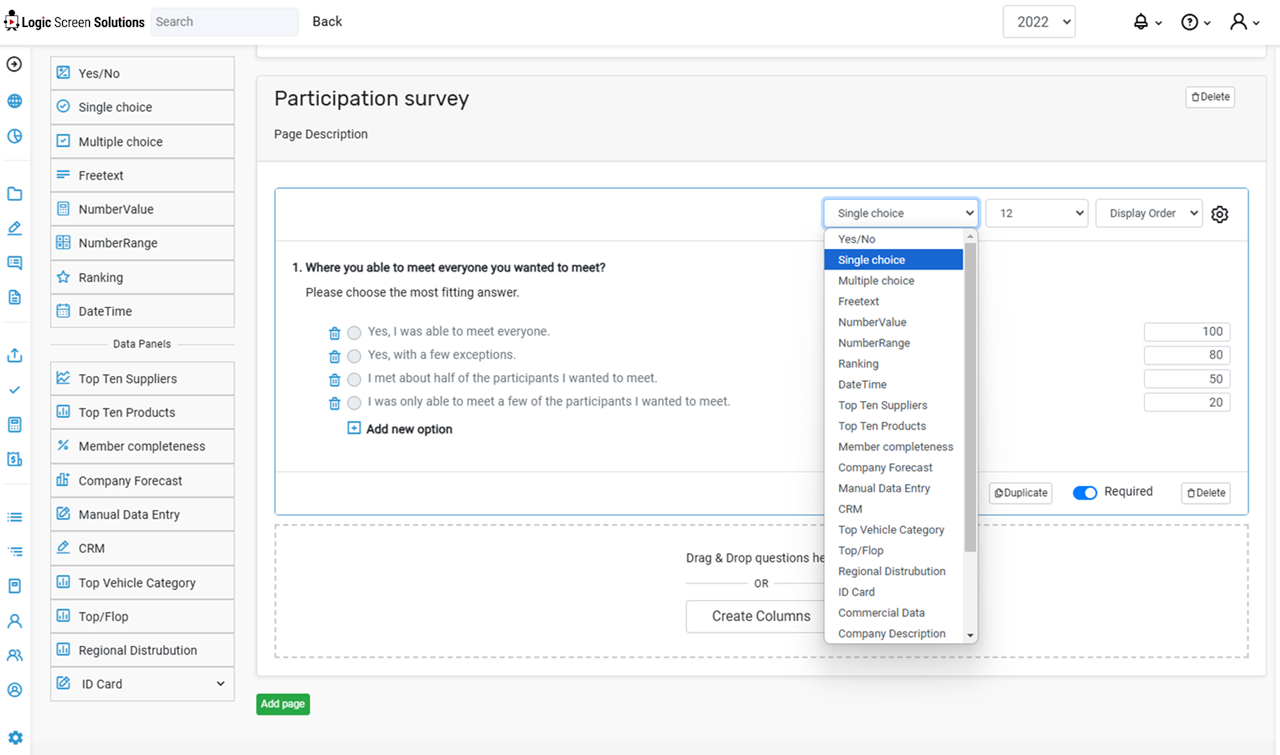Select the CRM panel item on left
The width and height of the screenshot is (1280, 755).
(142, 549)
